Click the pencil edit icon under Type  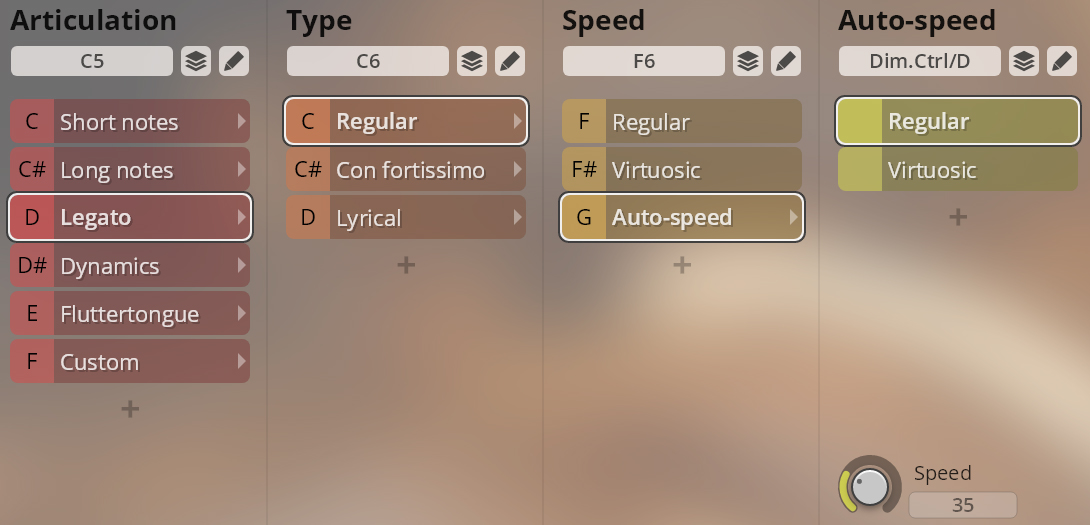(x=510, y=61)
